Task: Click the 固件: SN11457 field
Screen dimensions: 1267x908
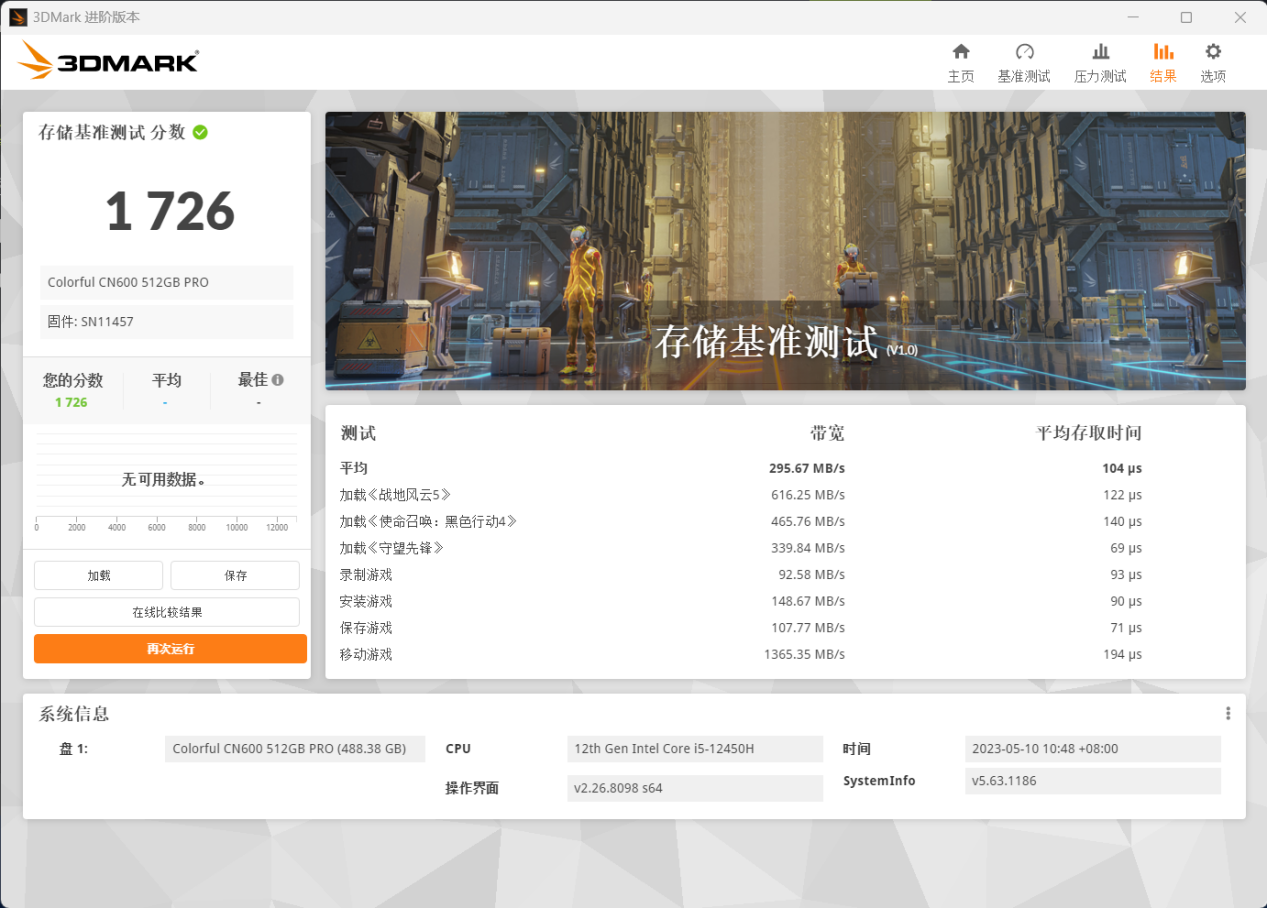Action: coord(167,322)
